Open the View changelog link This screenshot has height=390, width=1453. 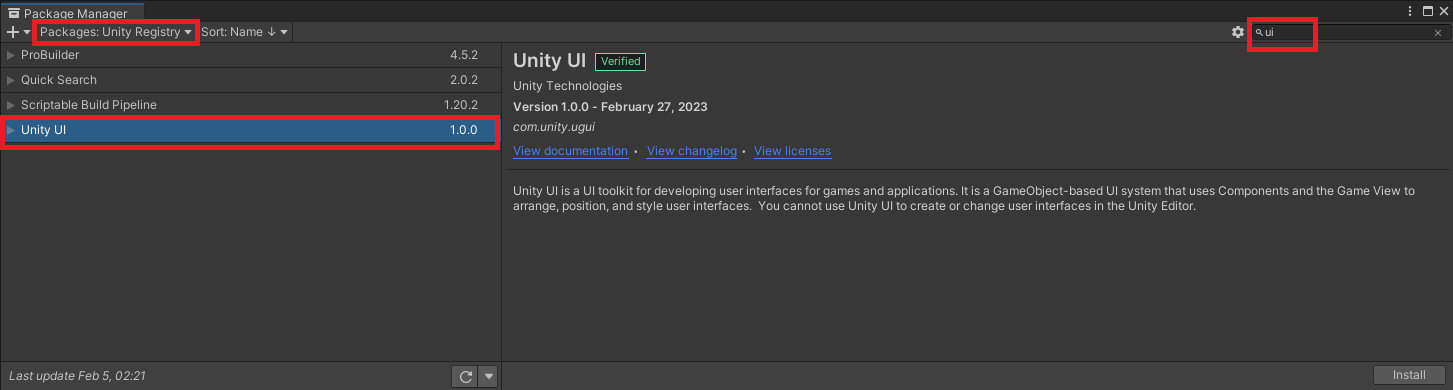692,151
